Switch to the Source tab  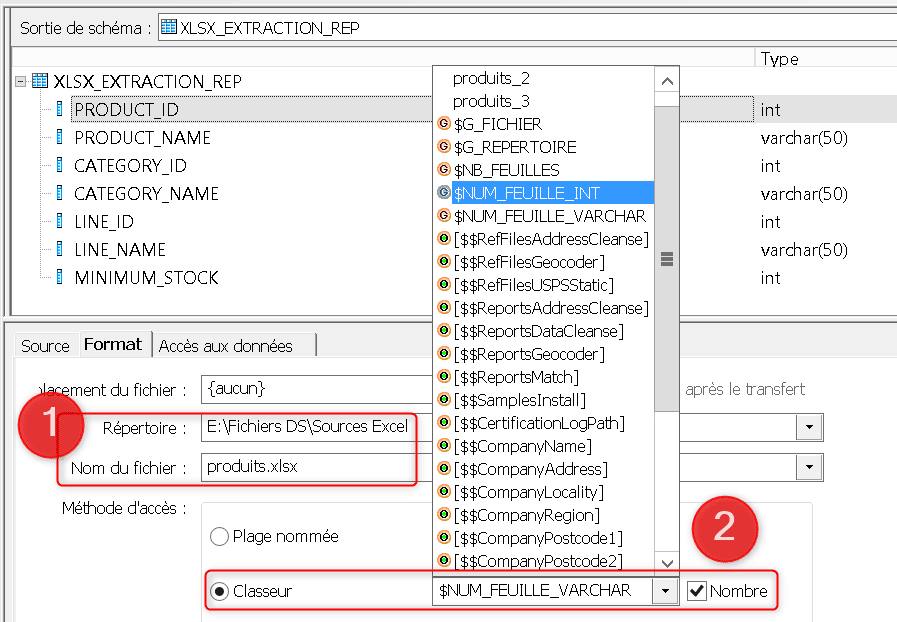(x=45, y=345)
